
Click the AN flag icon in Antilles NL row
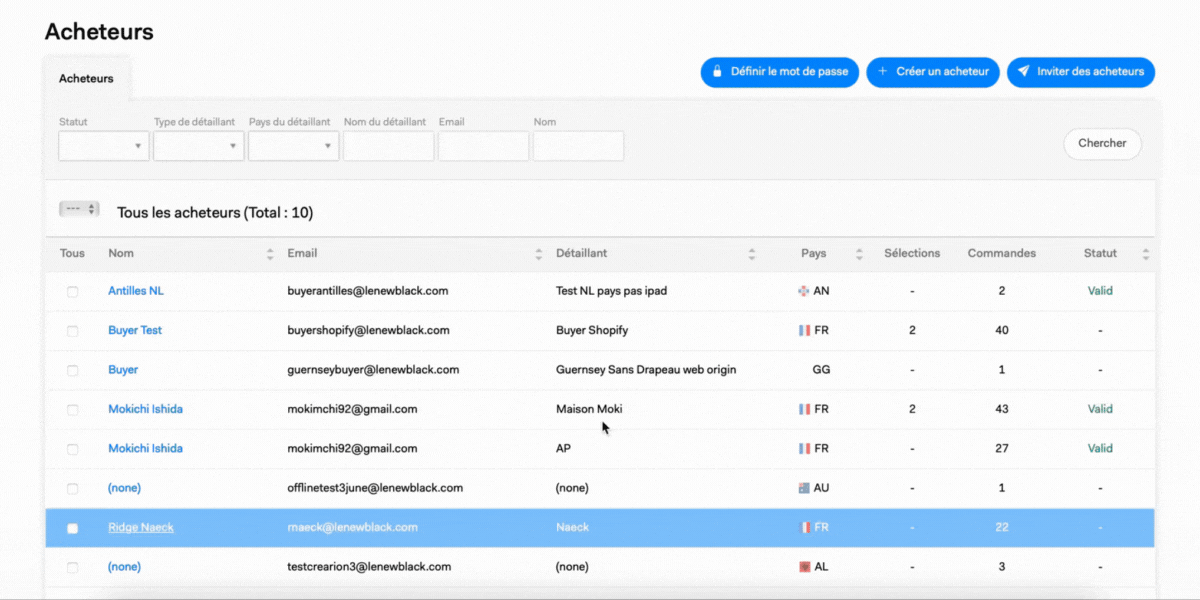pyautogui.click(x=804, y=291)
